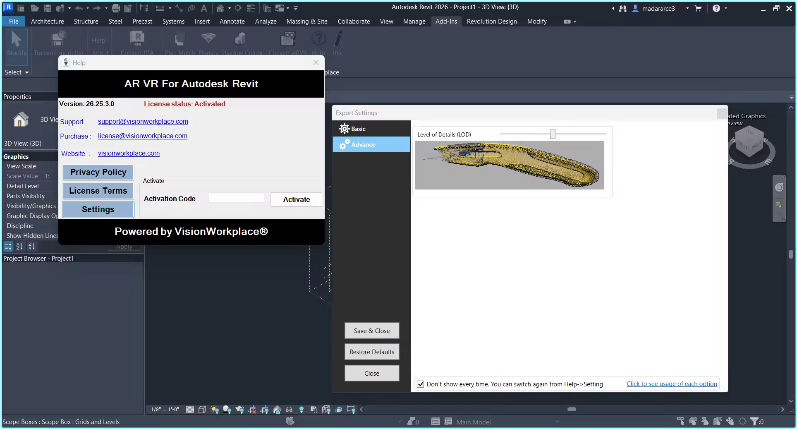Click the LOD model preview thumbnail
The image size is (797, 429).
pyautogui.click(x=509, y=165)
